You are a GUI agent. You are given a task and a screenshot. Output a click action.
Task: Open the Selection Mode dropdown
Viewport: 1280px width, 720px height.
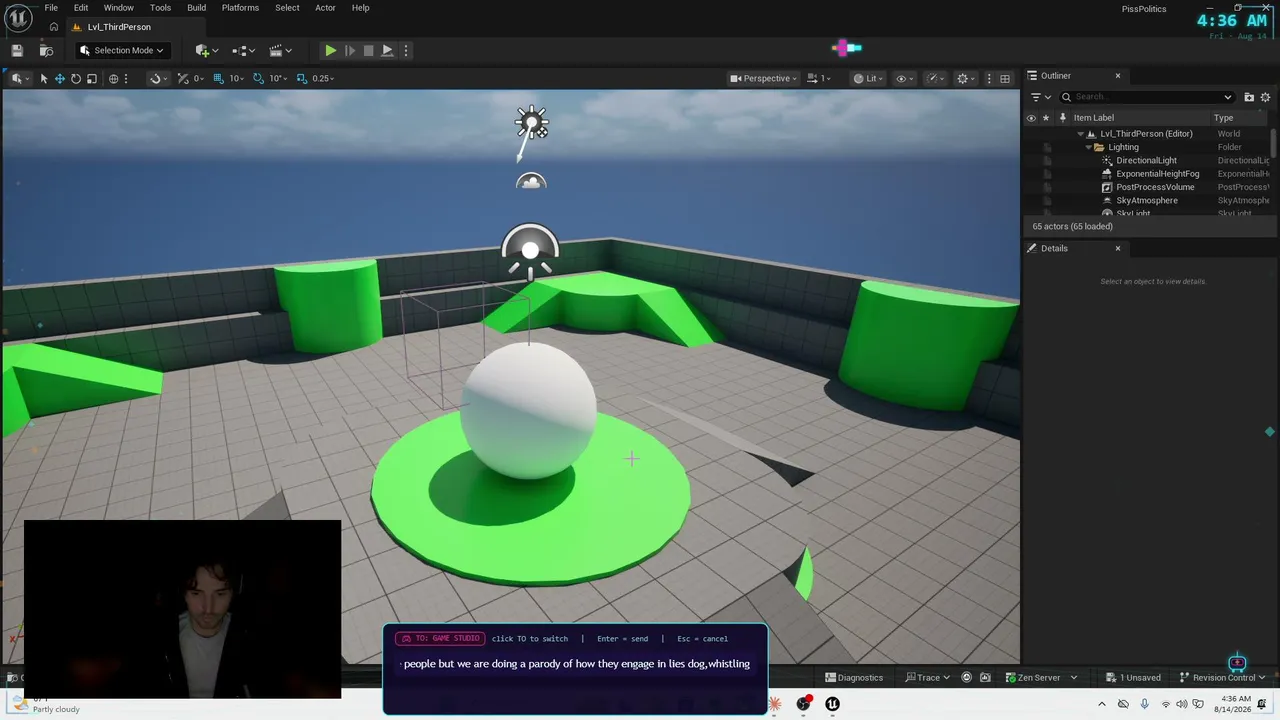[121, 50]
